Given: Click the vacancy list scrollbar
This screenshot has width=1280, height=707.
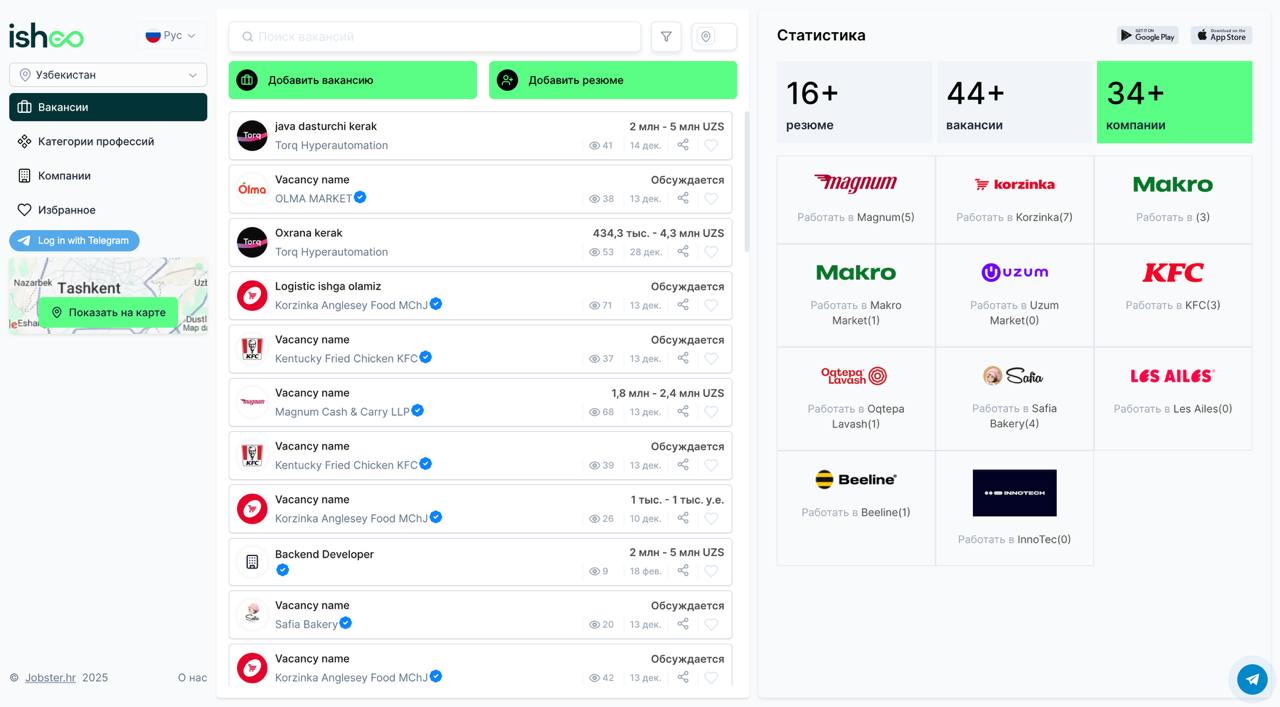Looking at the screenshot, I should tap(745, 180).
